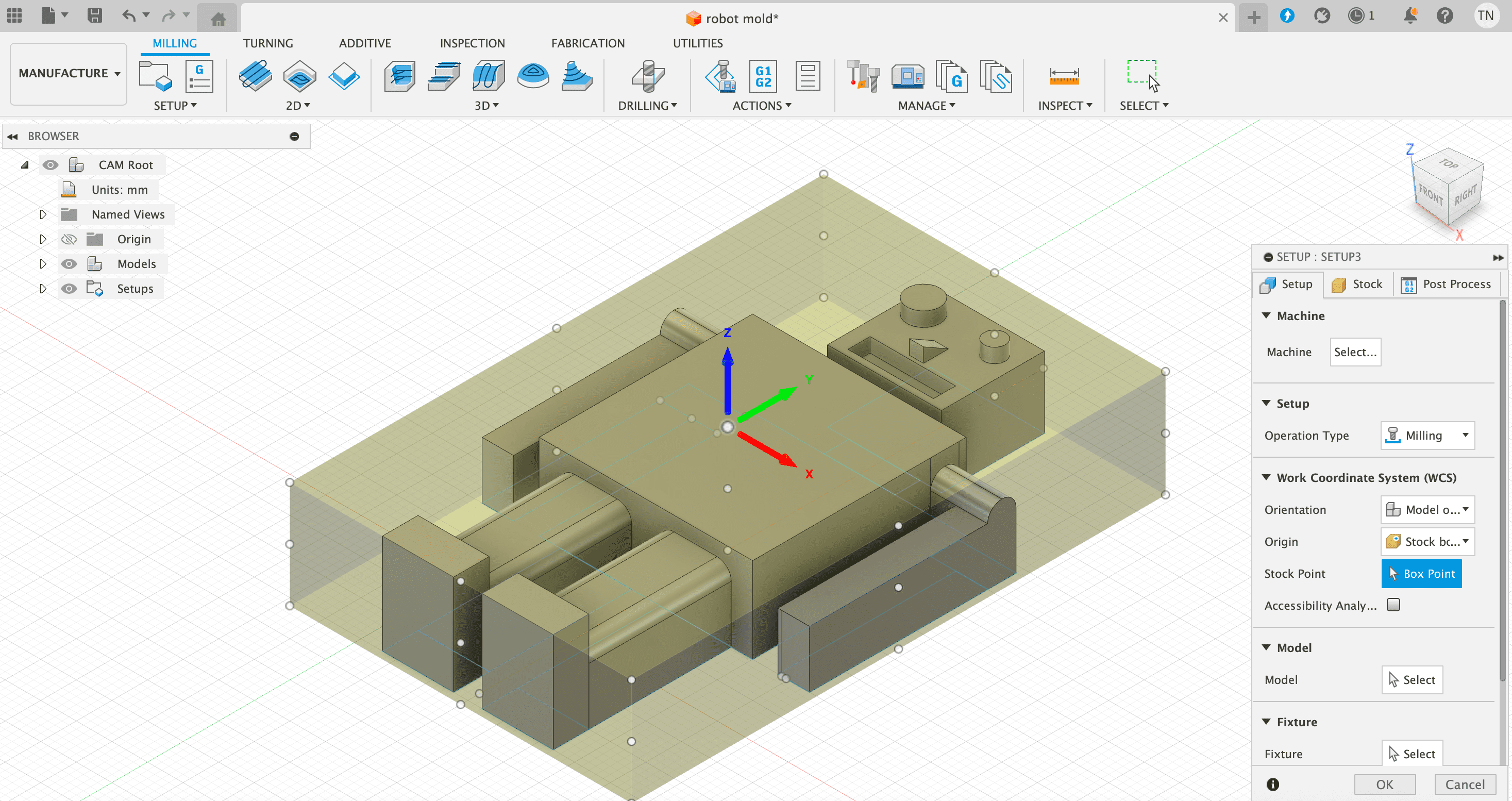Image resolution: width=1512 pixels, height=801 pixels.
Task: Enable the Accessibility Analysis checkbox
Action: click(1393, 605)
